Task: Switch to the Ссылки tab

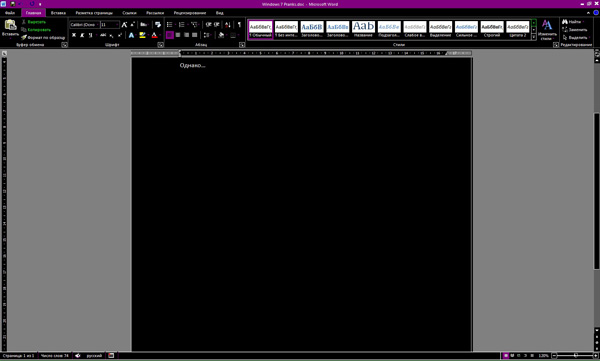Action: click(129, 13)
